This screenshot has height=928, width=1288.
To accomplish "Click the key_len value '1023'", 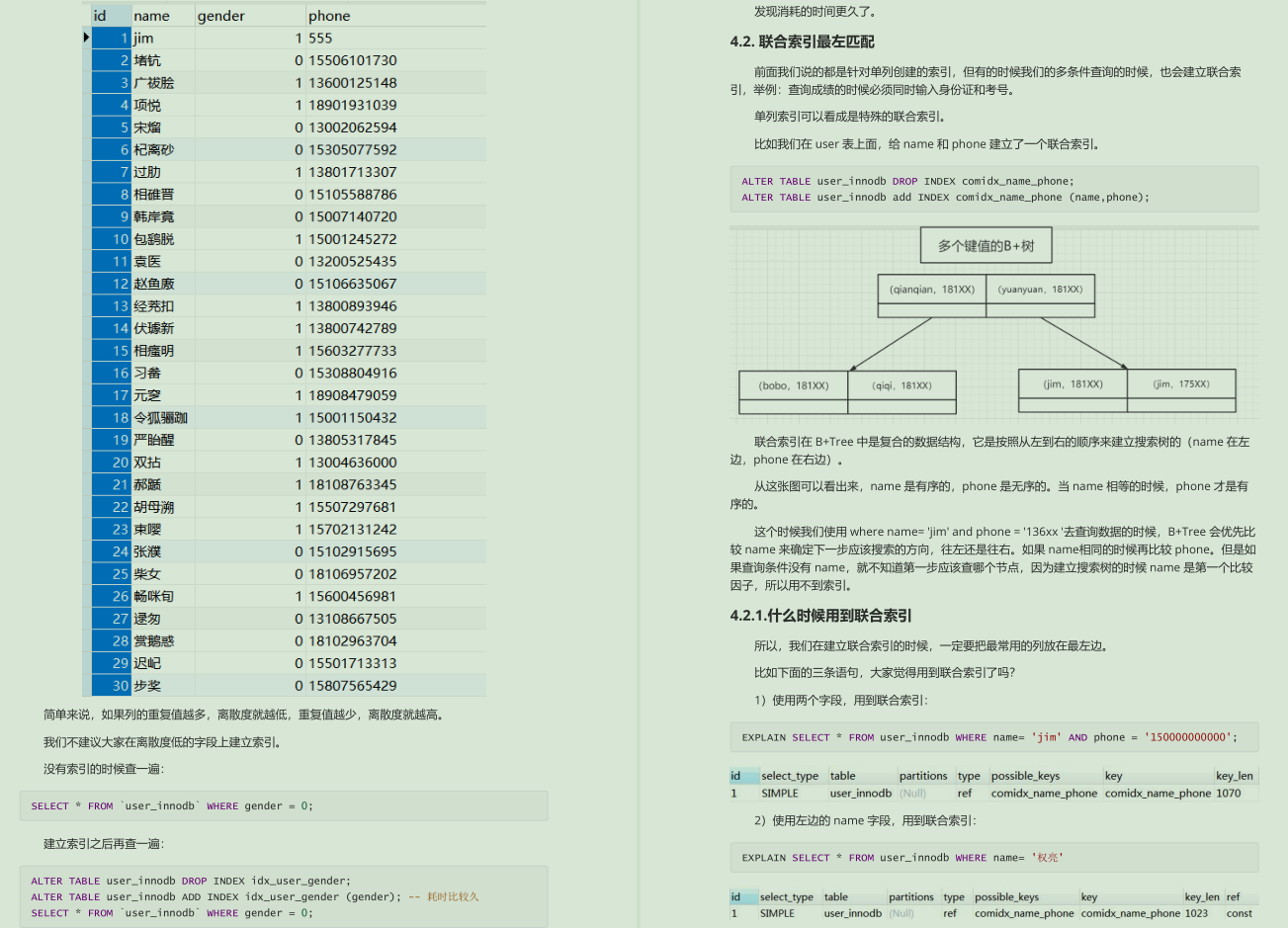I will click(x=1197, y=914).
